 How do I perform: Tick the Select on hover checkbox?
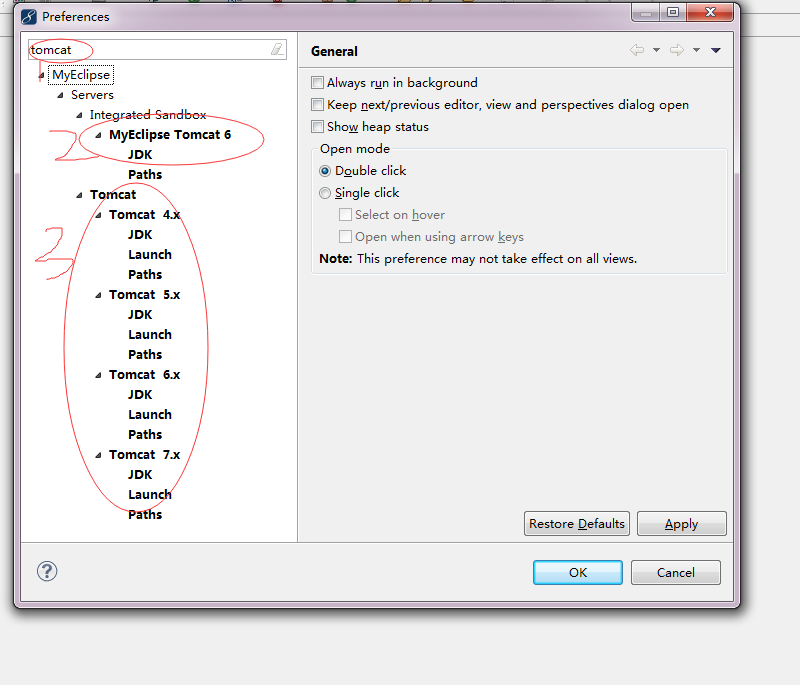[x=345, y=215]
